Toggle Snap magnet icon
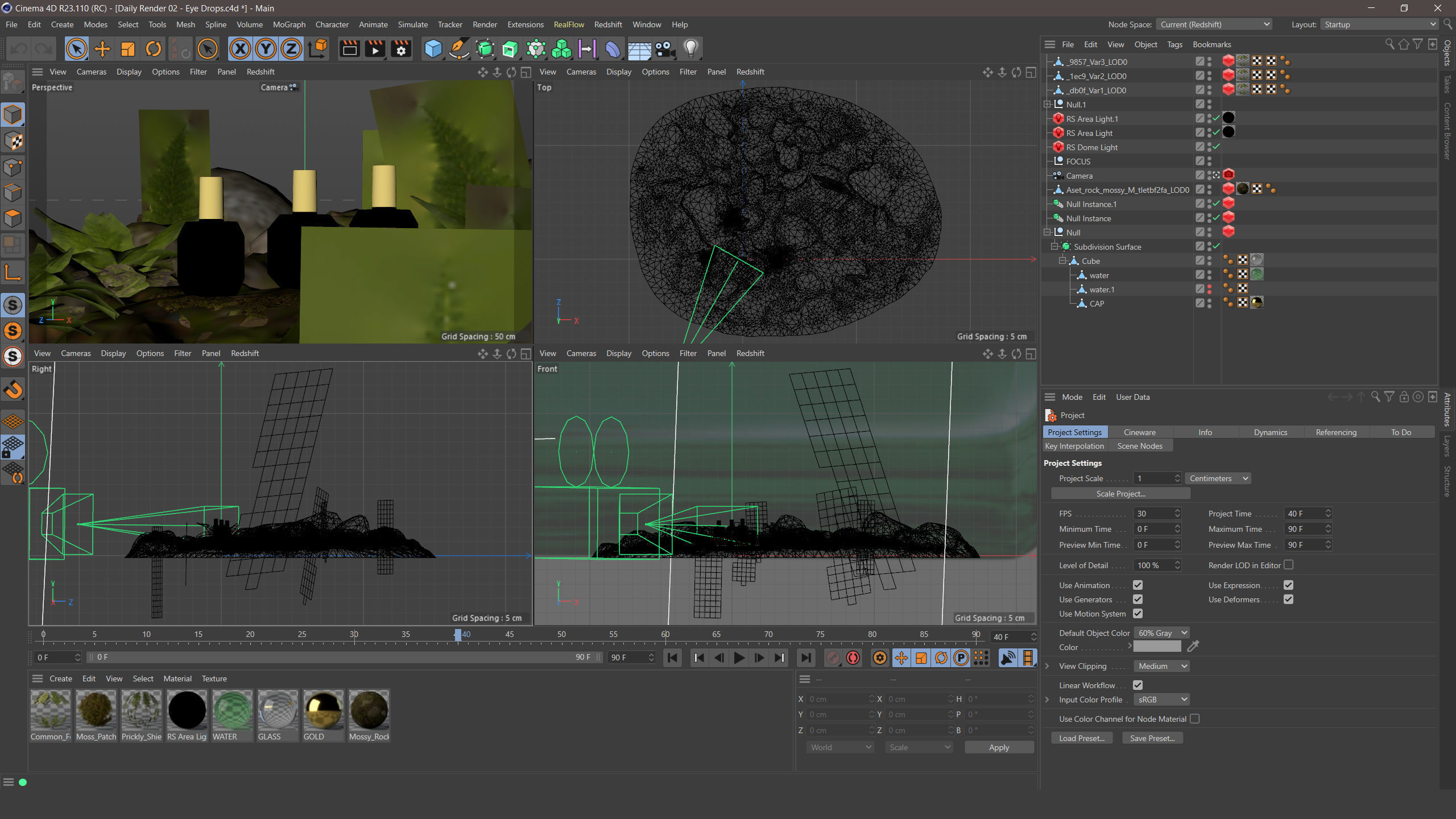 13,390
